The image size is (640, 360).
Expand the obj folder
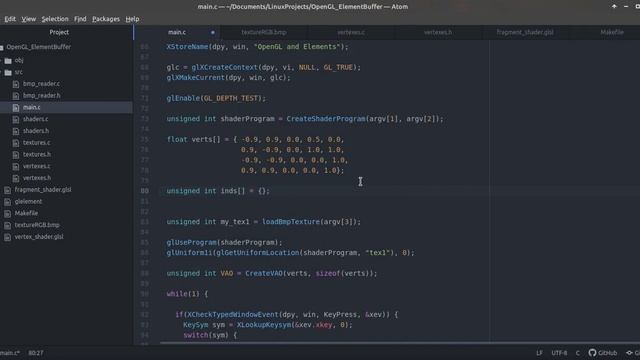click(19, 60)
